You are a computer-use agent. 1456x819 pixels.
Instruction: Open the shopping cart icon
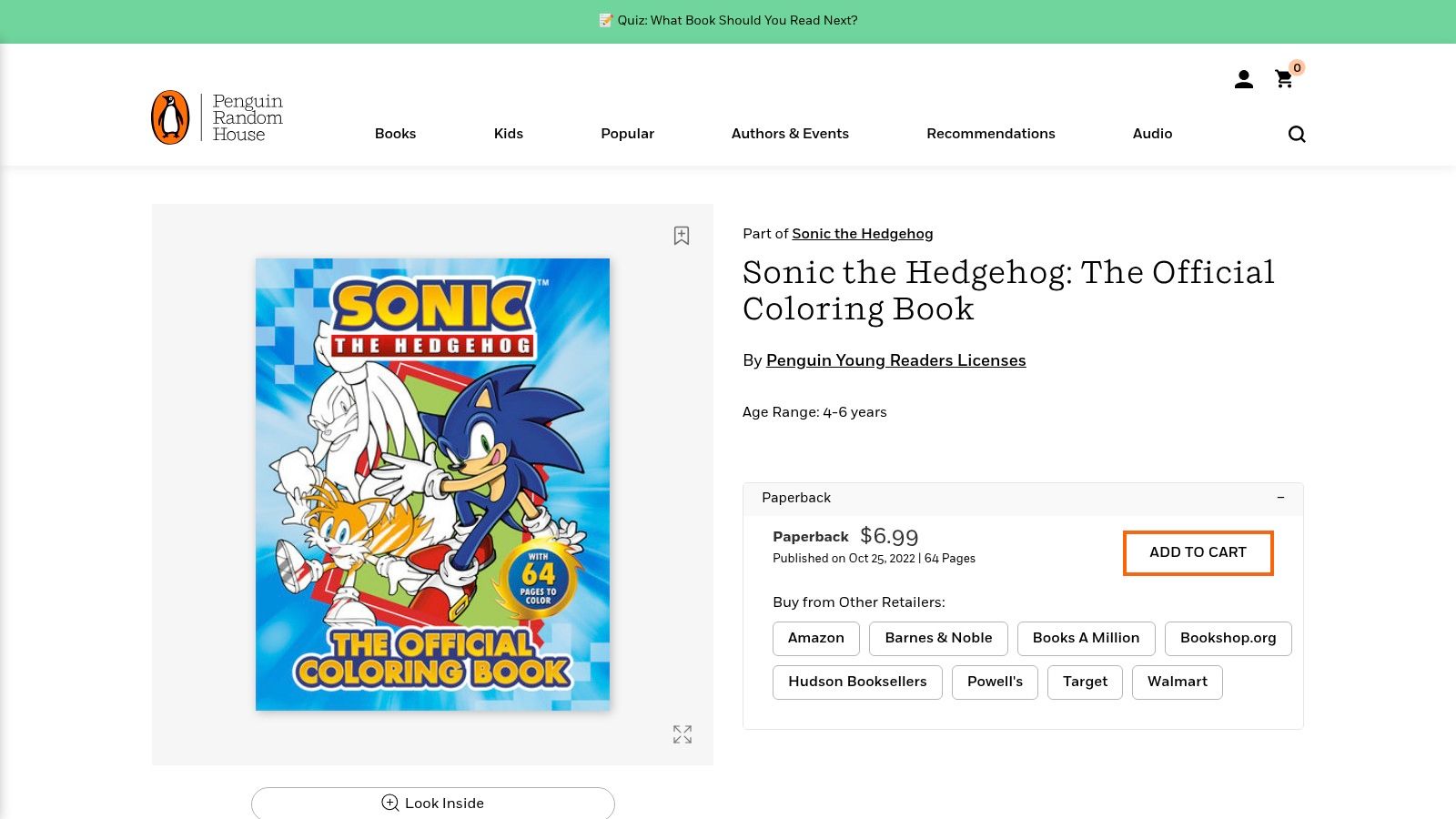(x=1283, y=80)
